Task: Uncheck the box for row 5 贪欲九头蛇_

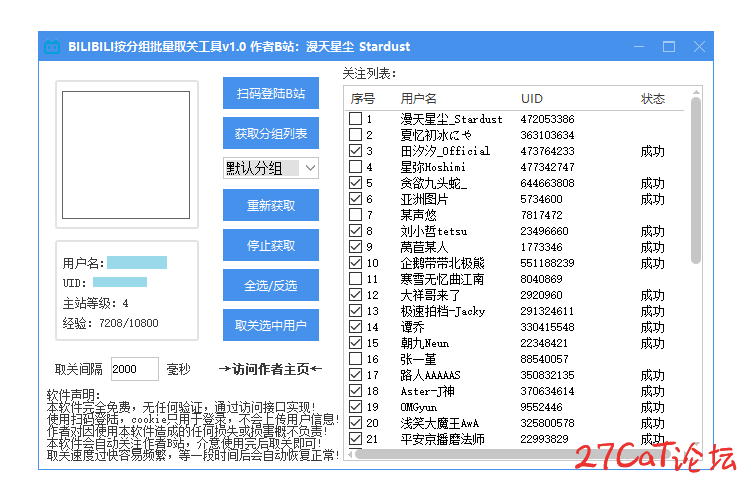Action: 355,183
